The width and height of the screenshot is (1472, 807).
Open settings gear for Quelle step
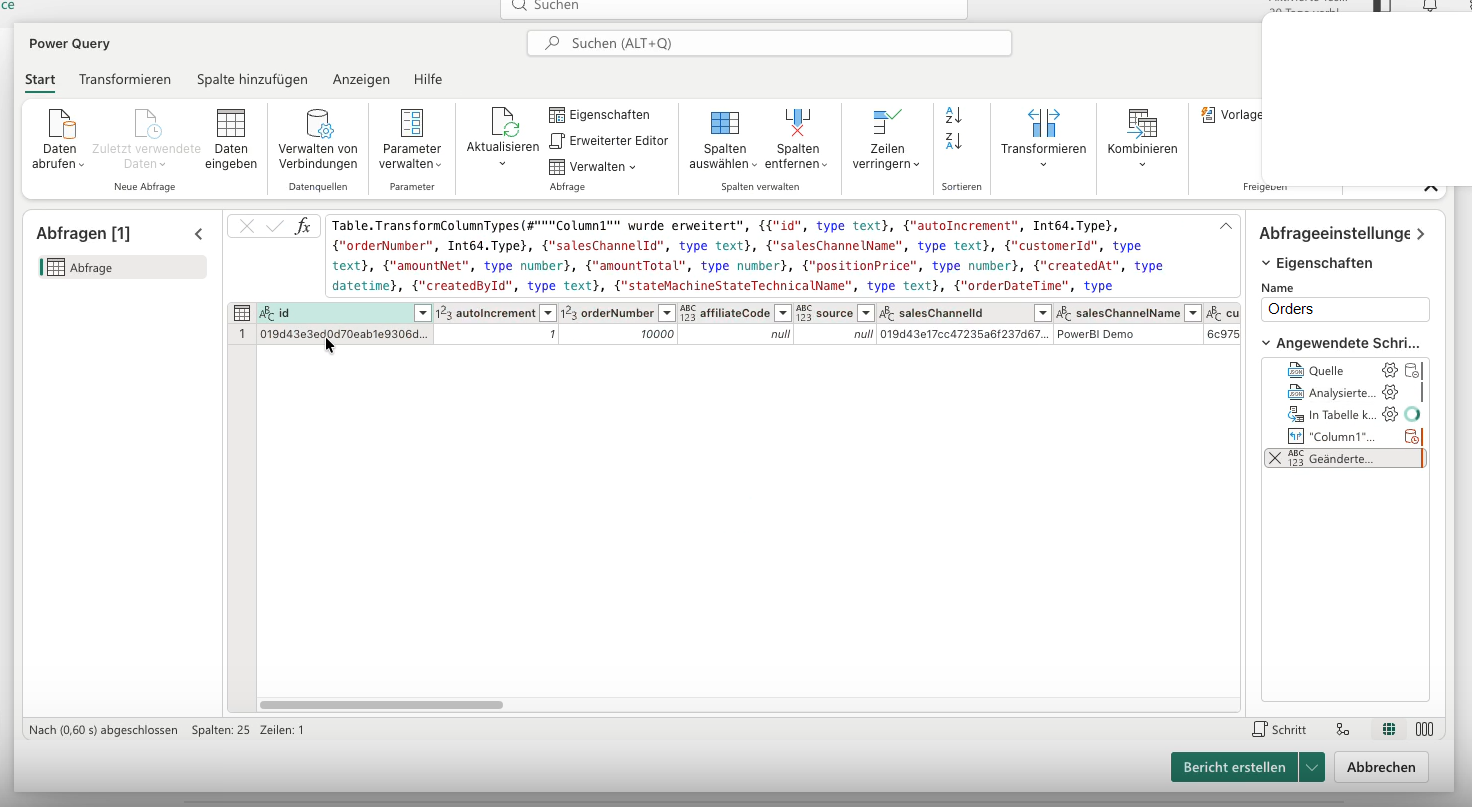[x=1390, y=370]
